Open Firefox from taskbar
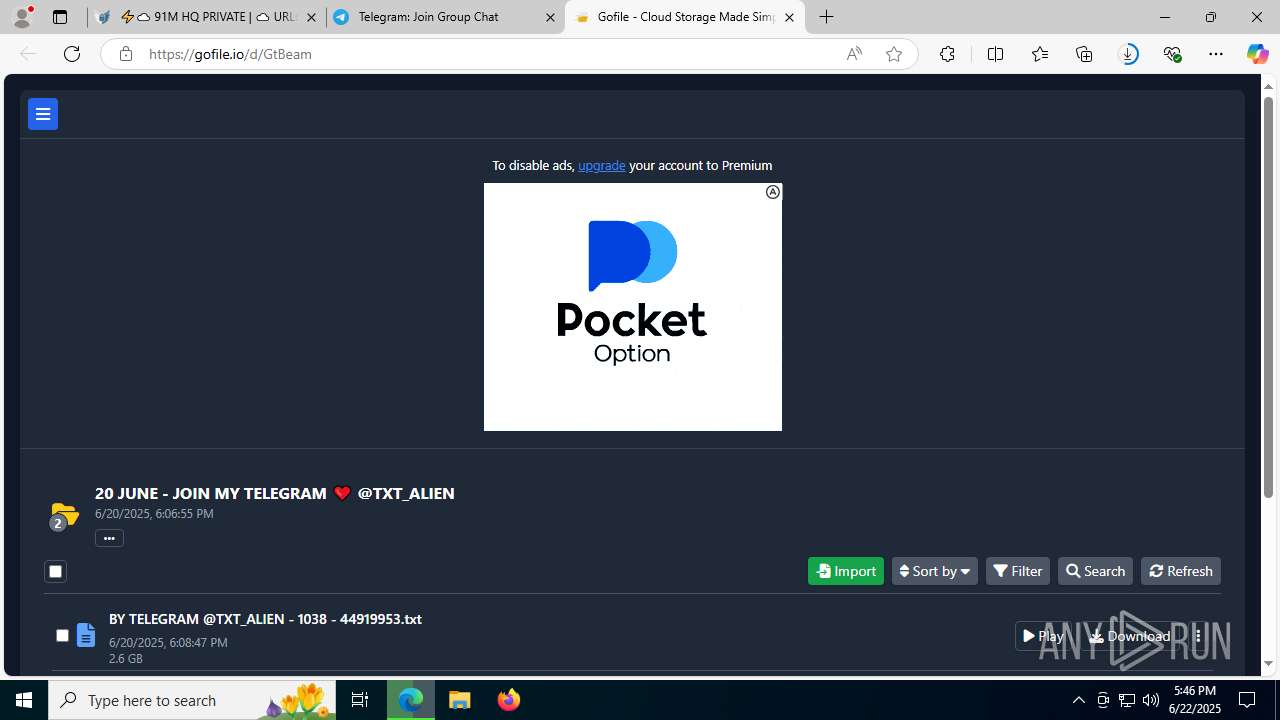This screenshot has height=720, width=1280. pyautogui.click(x=508, y=700)
